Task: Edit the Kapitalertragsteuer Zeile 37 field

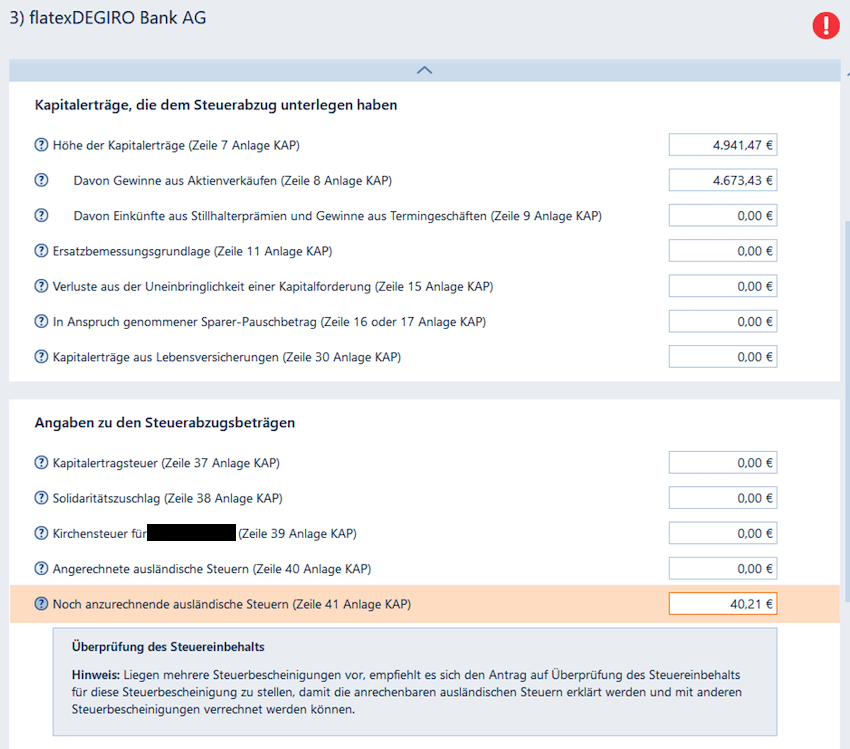Action: click(723, 462)
